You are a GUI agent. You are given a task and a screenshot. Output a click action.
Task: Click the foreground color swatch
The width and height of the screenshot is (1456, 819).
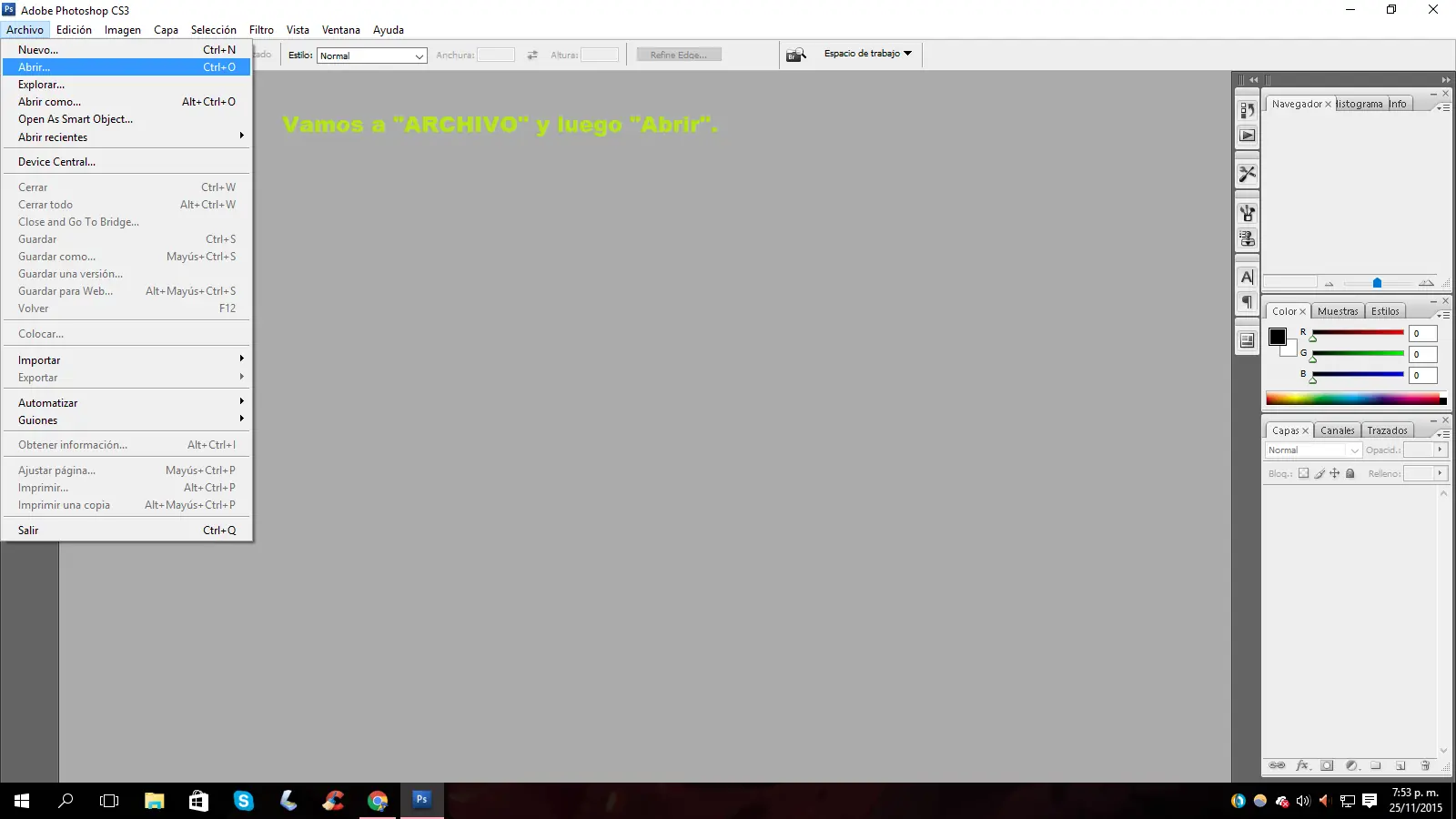coord(1278,337)
